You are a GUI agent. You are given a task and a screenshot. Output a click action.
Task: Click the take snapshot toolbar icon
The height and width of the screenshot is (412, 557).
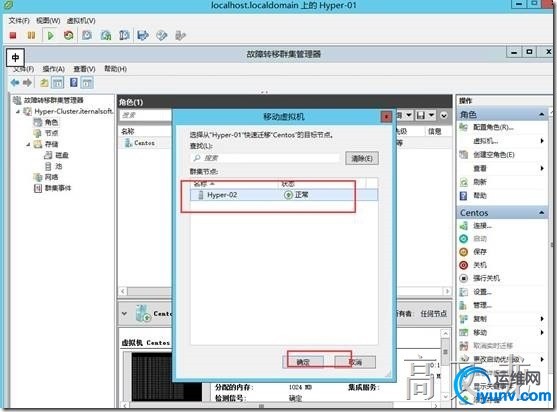tap(87, 35)
